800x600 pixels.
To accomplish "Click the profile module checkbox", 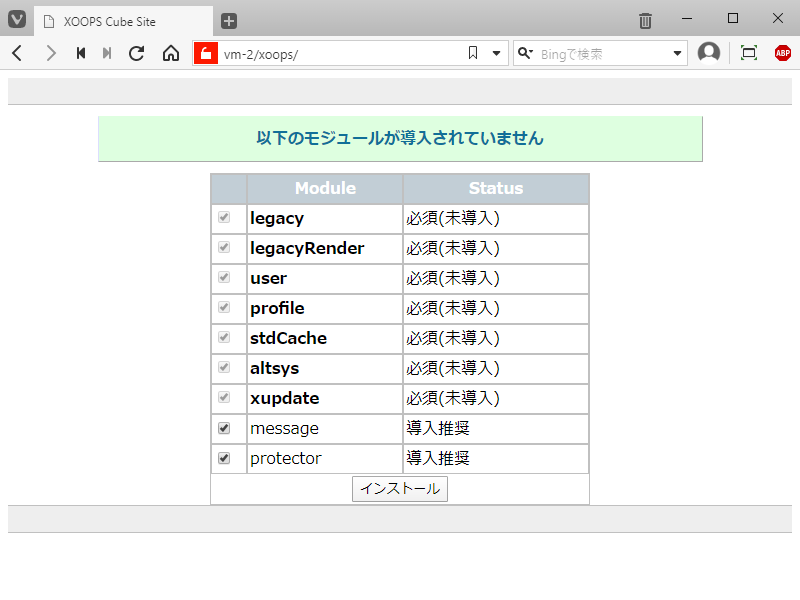I will 223,307.
